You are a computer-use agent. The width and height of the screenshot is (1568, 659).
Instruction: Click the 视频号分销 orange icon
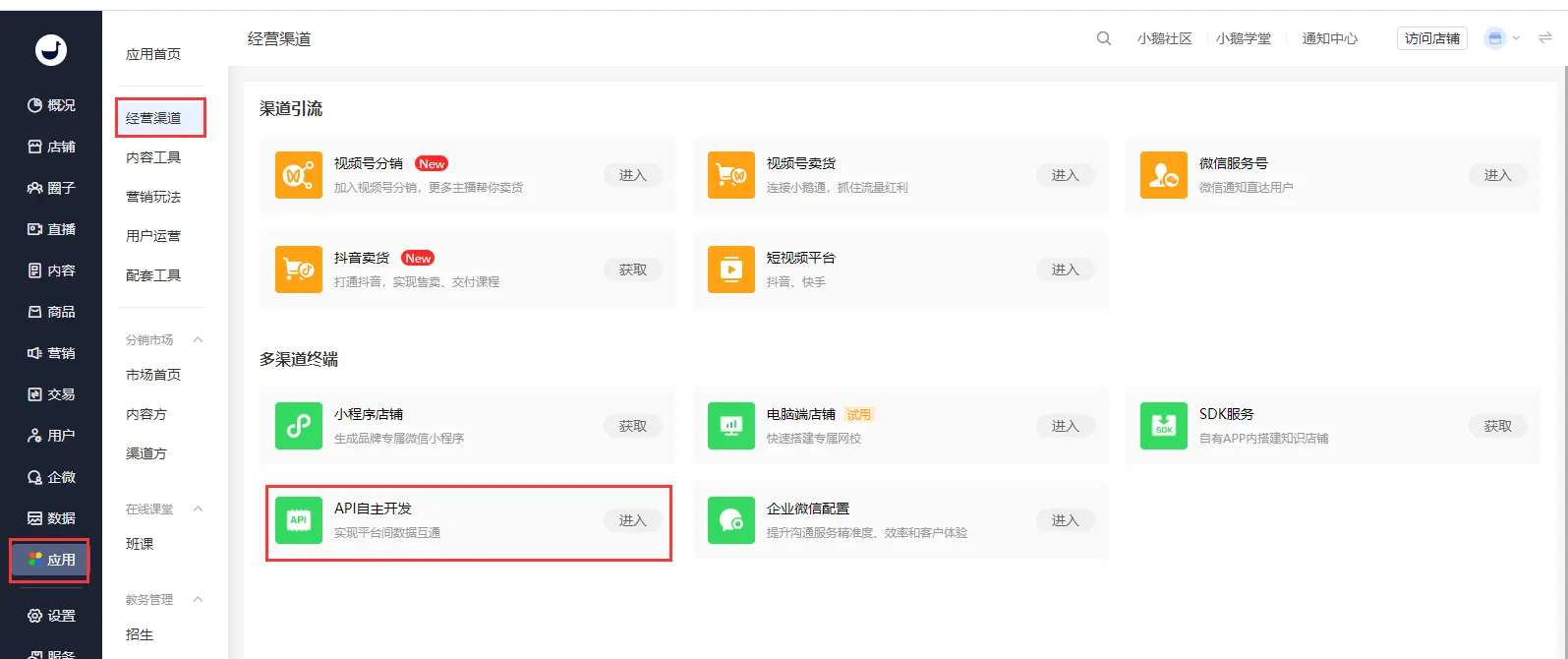click(299, 175)
